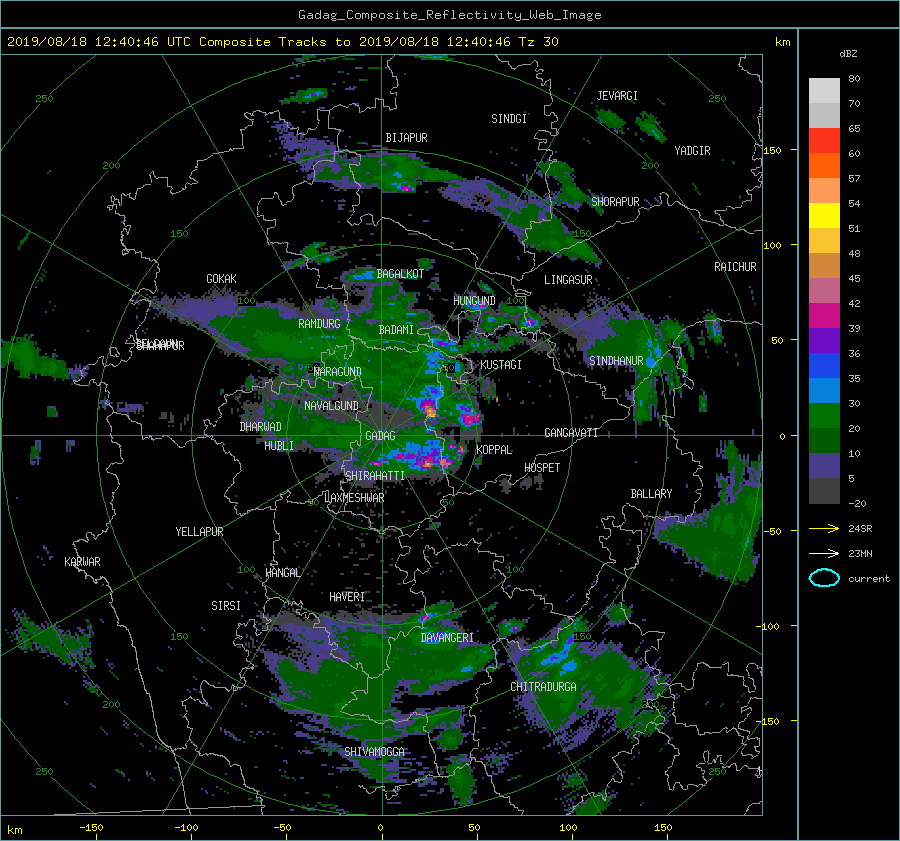900x841 pixels.
Task: Click the GANGAVATI city label
Action: pyautogui.click(x=571, y=433)
